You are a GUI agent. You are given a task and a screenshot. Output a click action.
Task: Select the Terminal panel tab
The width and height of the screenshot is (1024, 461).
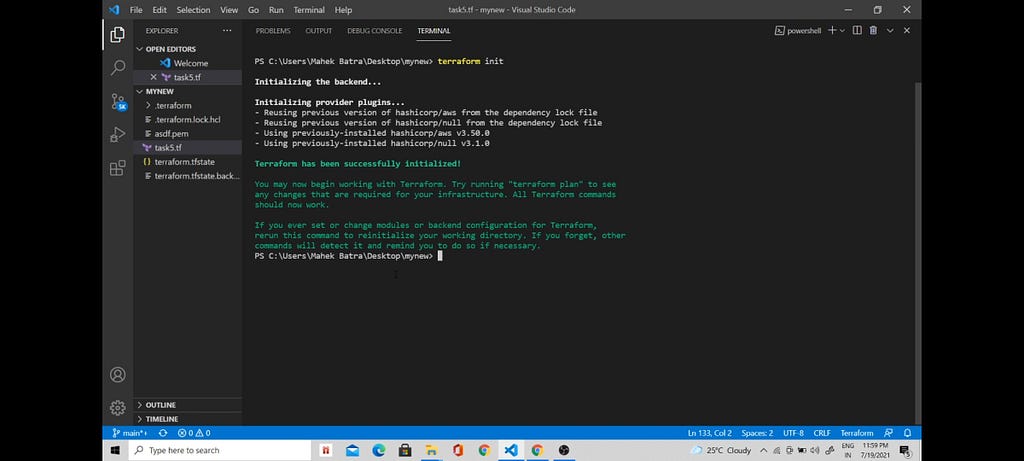(x=434, y=31)
